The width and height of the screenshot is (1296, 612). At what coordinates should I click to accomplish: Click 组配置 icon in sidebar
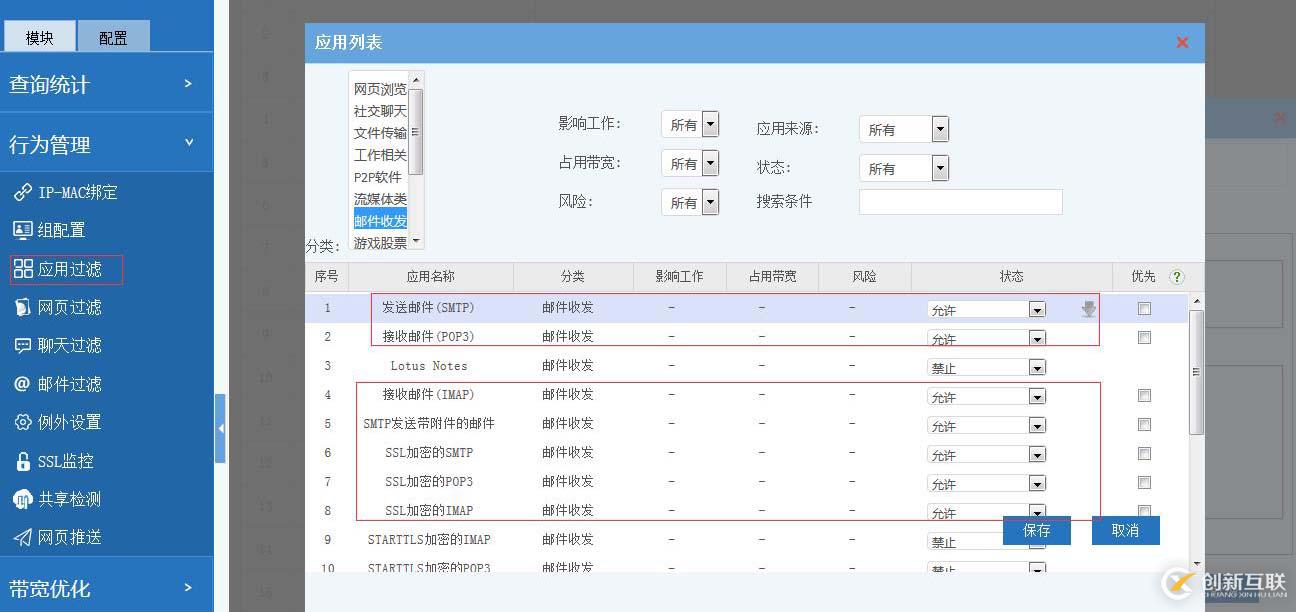coord(22,230)
